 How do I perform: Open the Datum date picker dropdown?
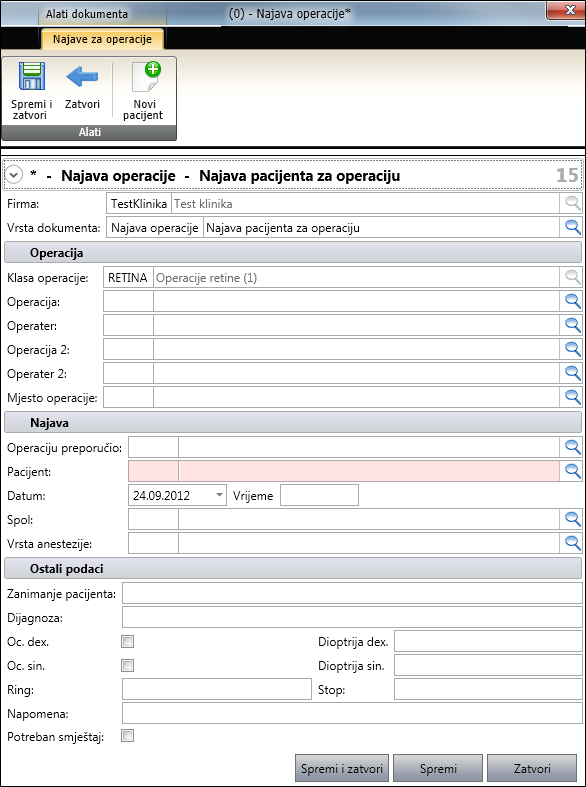pos(219,495)
